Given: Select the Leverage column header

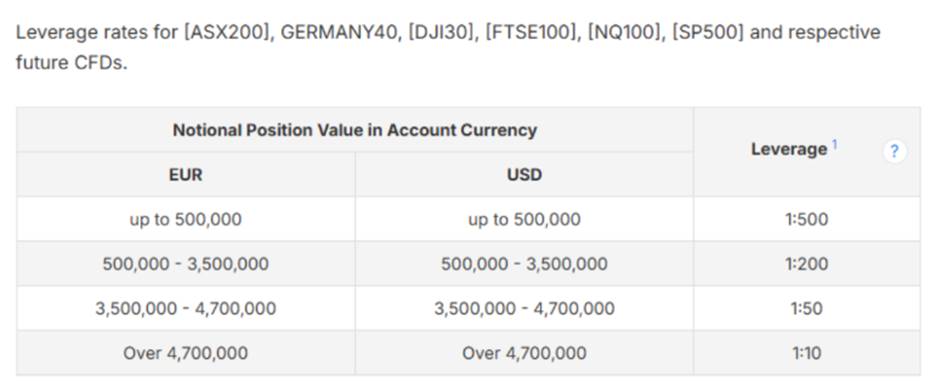Looking at the screenshot, I should [806, 152].
